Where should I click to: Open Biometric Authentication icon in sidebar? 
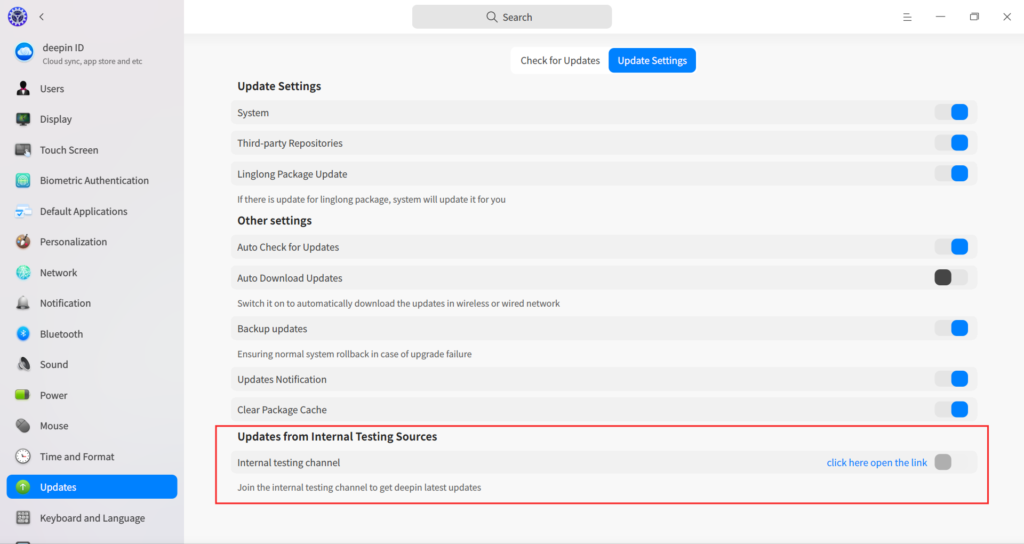click(x=23, y=181)
